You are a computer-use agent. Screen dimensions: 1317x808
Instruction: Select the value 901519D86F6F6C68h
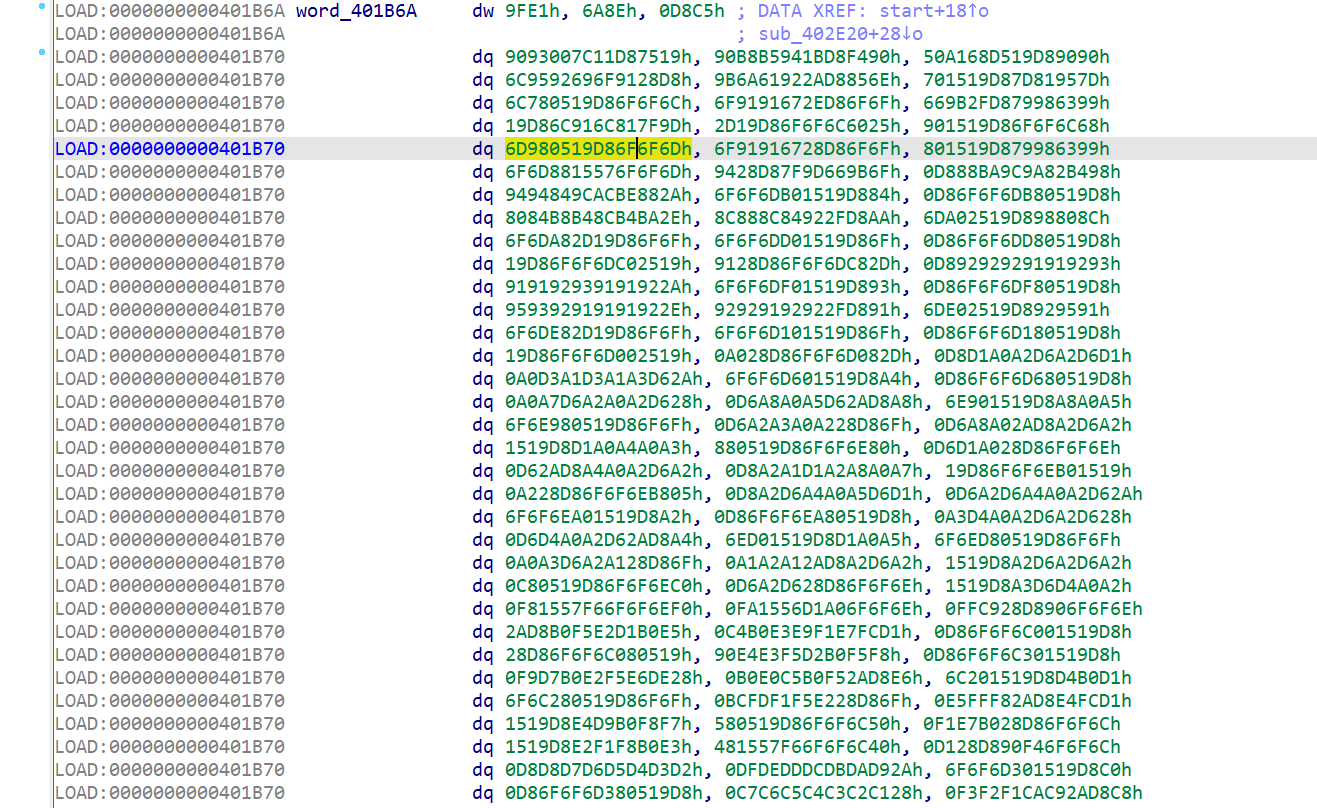click(x=1016, y=126)
